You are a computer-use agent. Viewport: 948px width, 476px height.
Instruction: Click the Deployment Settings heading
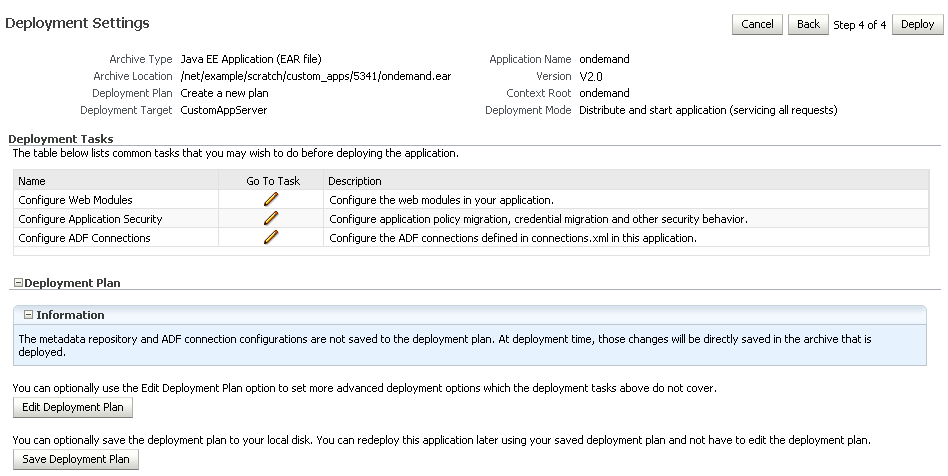[77, 23]
